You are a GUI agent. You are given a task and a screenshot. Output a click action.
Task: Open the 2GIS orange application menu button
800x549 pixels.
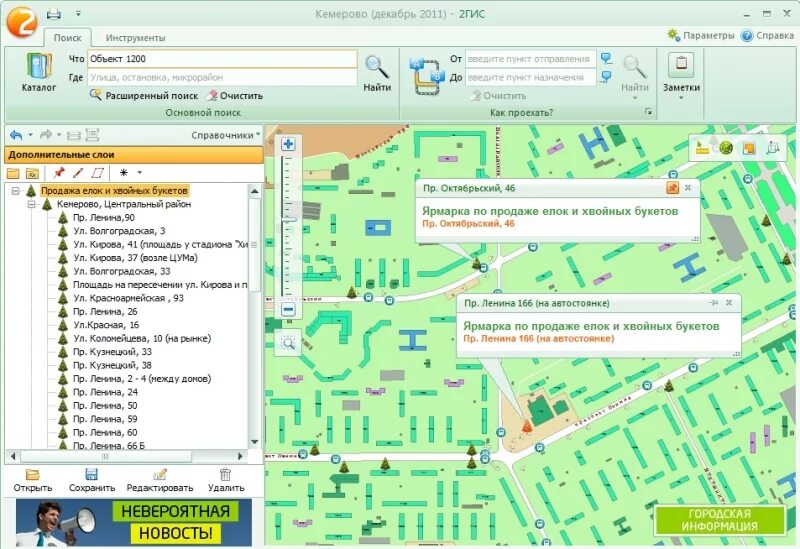(21, 21)
